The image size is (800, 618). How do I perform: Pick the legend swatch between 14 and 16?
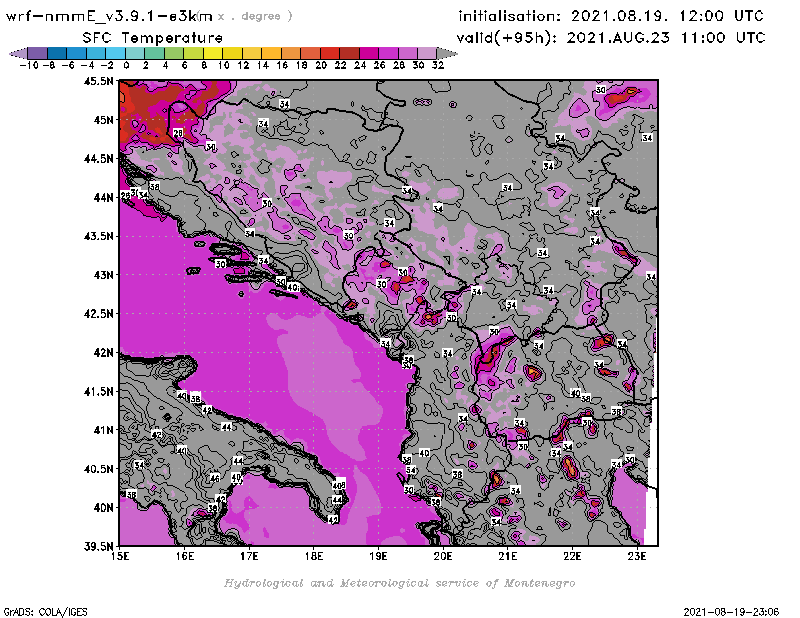click(x=271, y=53)
